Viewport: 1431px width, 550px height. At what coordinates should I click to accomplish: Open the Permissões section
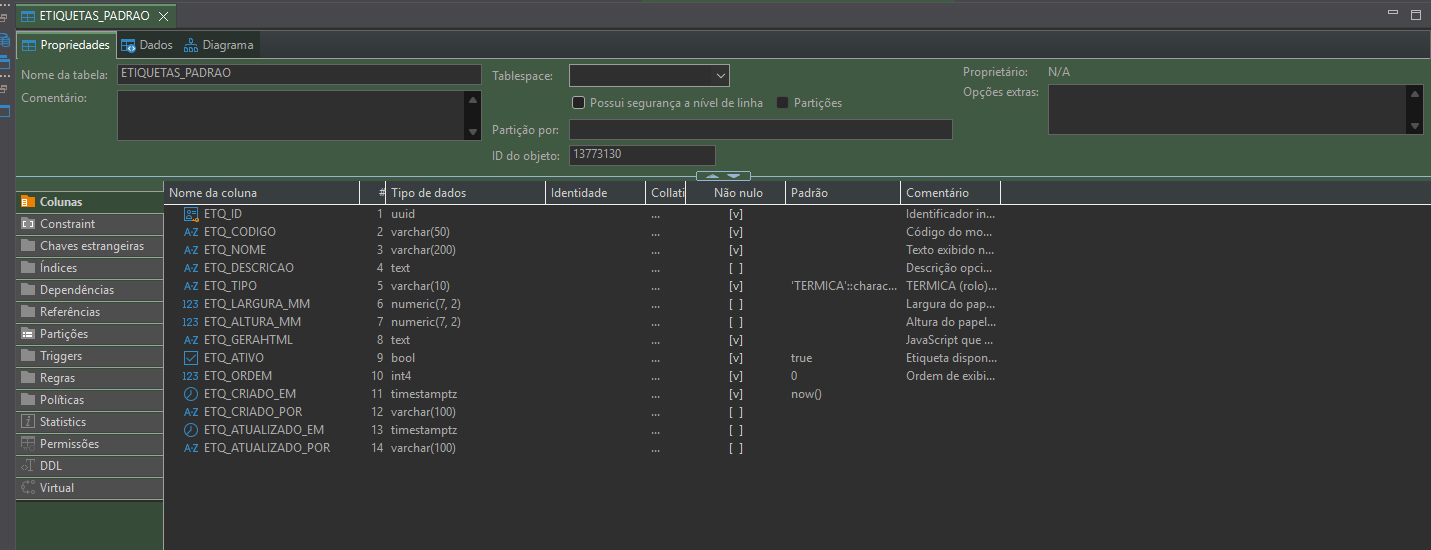(x=90, y=444)
